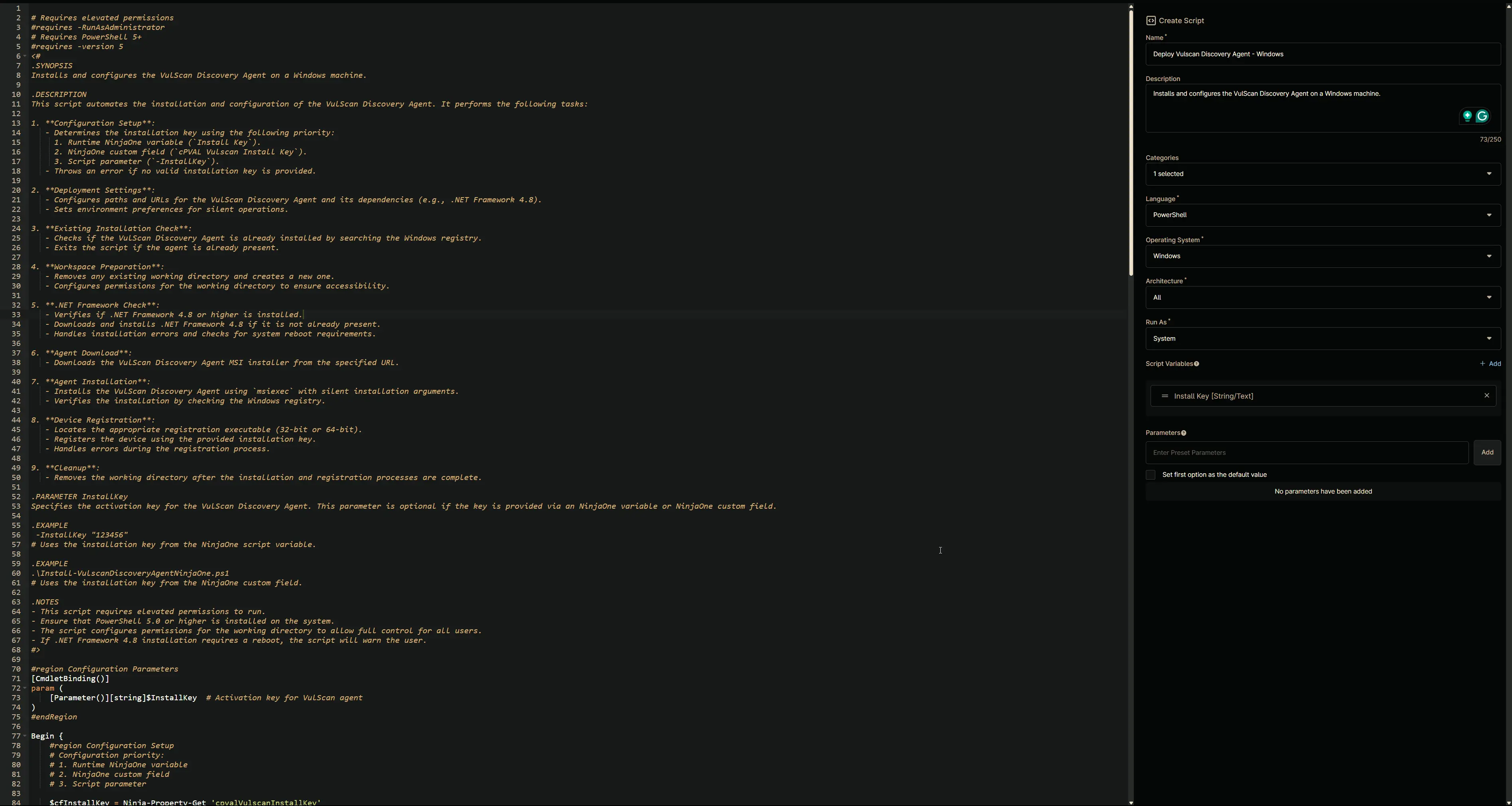Toggle 'Set first option as the default value' checkbox
Viewport: 1512px width, 806px height.
(1151, 475)
